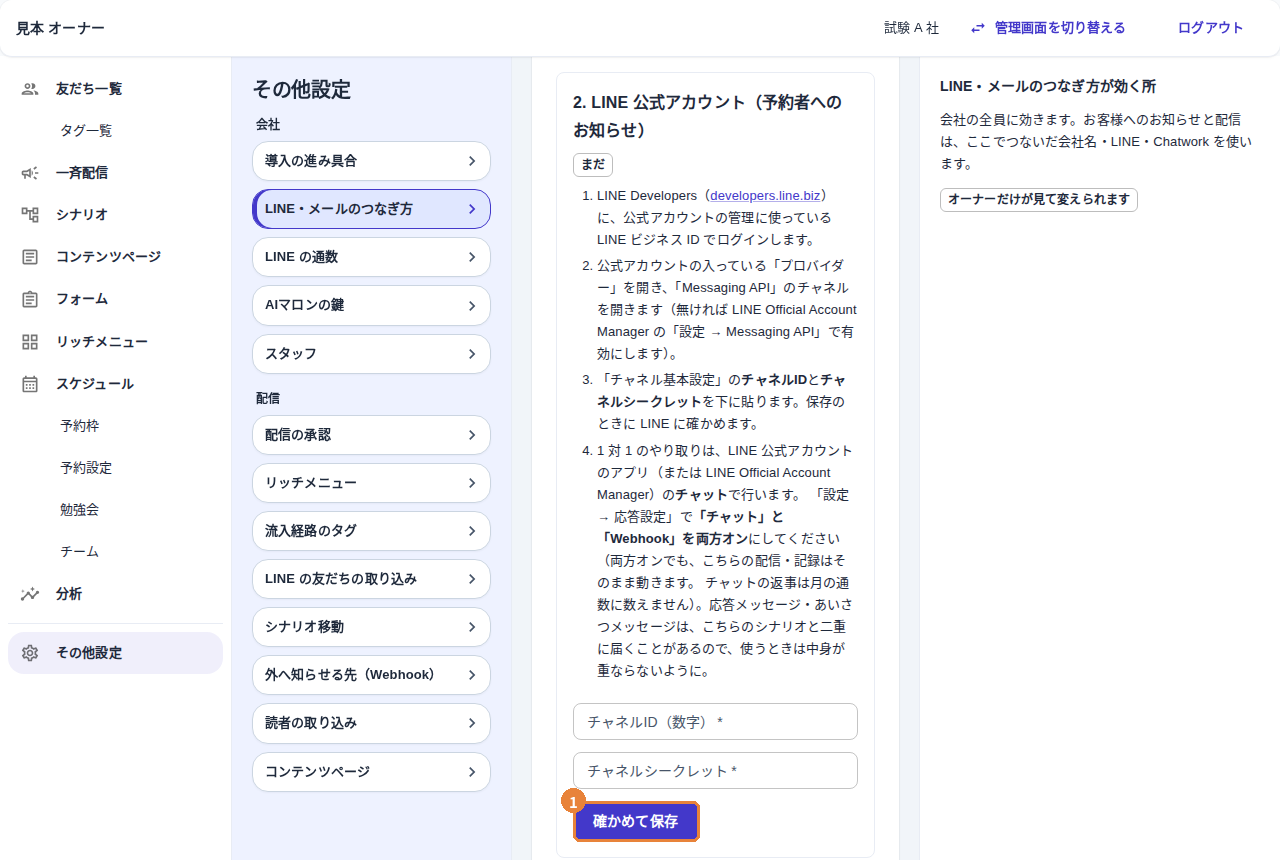Image resolution: width=1280 pixels, height=860 pixels.
Task: Click the friends list people icon
Action: point(30,89)
